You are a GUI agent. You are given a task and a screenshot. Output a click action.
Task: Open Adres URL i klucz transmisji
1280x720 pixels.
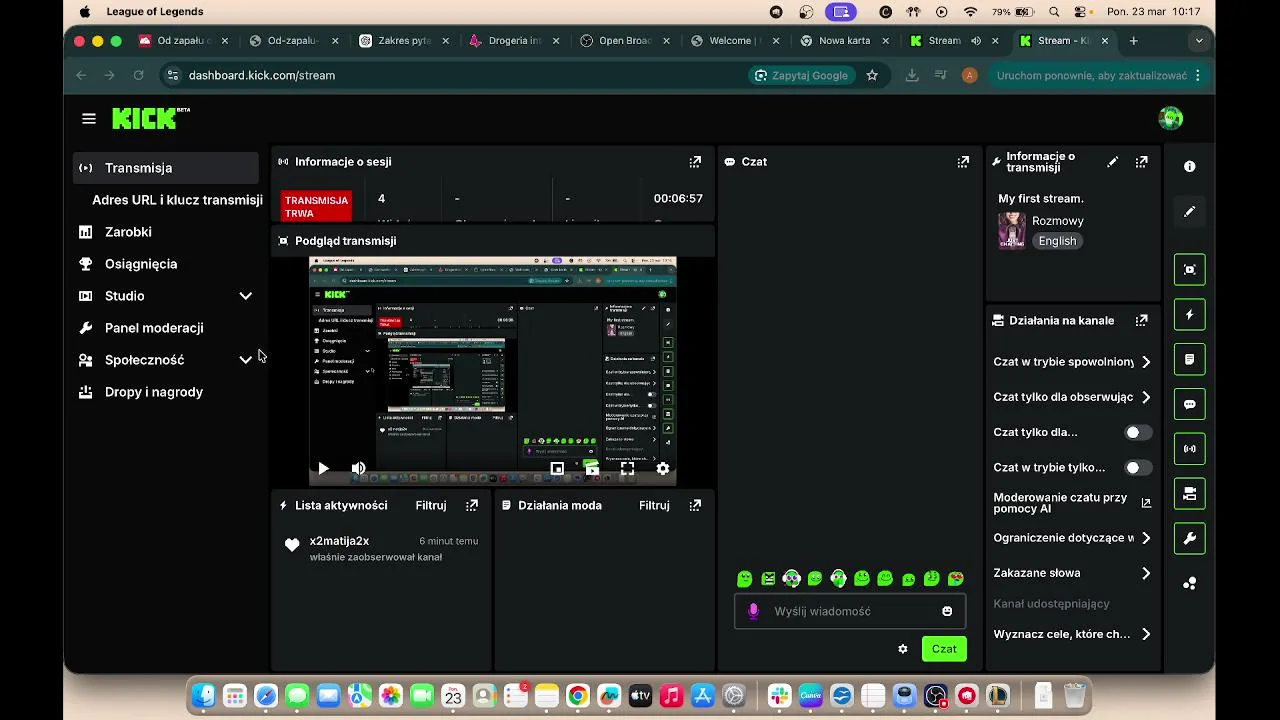pyautogui.click(x=177, y=200)
